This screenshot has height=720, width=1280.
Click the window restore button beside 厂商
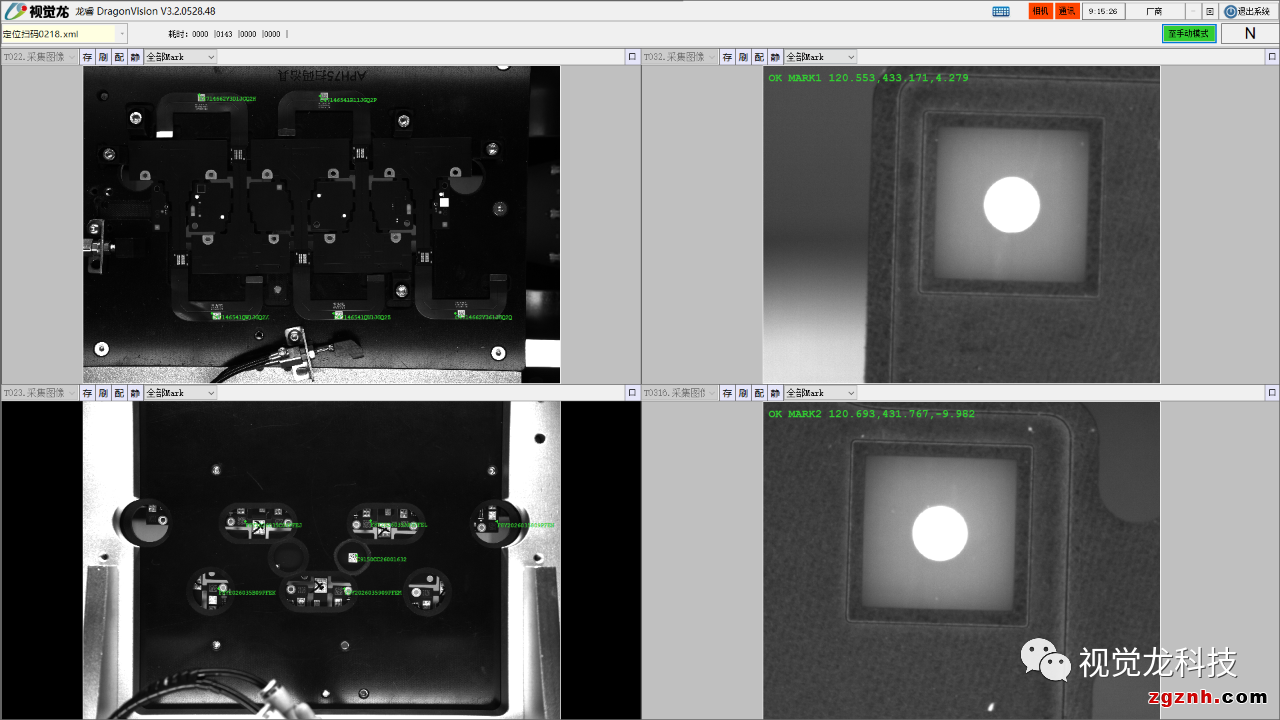(x=1210, y=11)
